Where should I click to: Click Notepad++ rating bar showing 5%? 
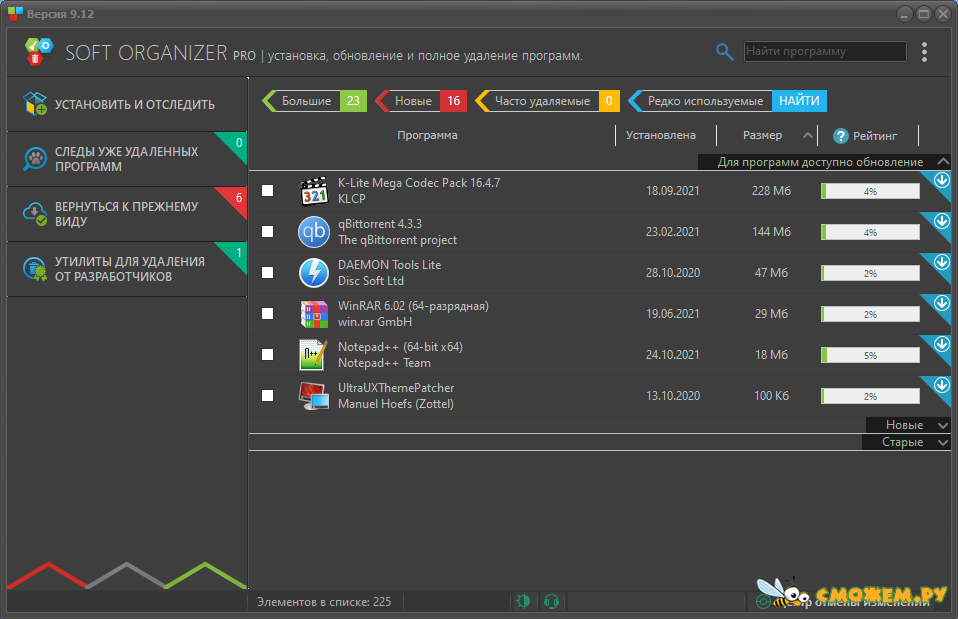pos(870,355)
